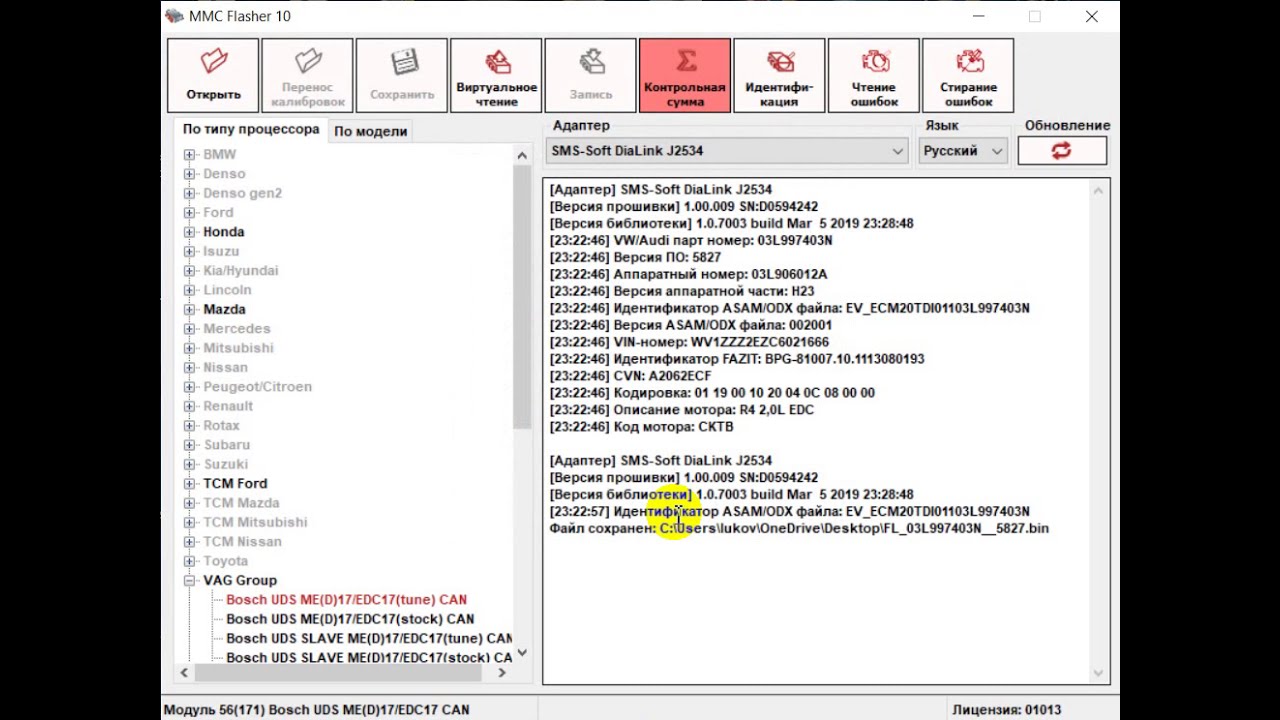
Task: Click the Код мотора: CKTB log line
Action: [x=641, y=427]
